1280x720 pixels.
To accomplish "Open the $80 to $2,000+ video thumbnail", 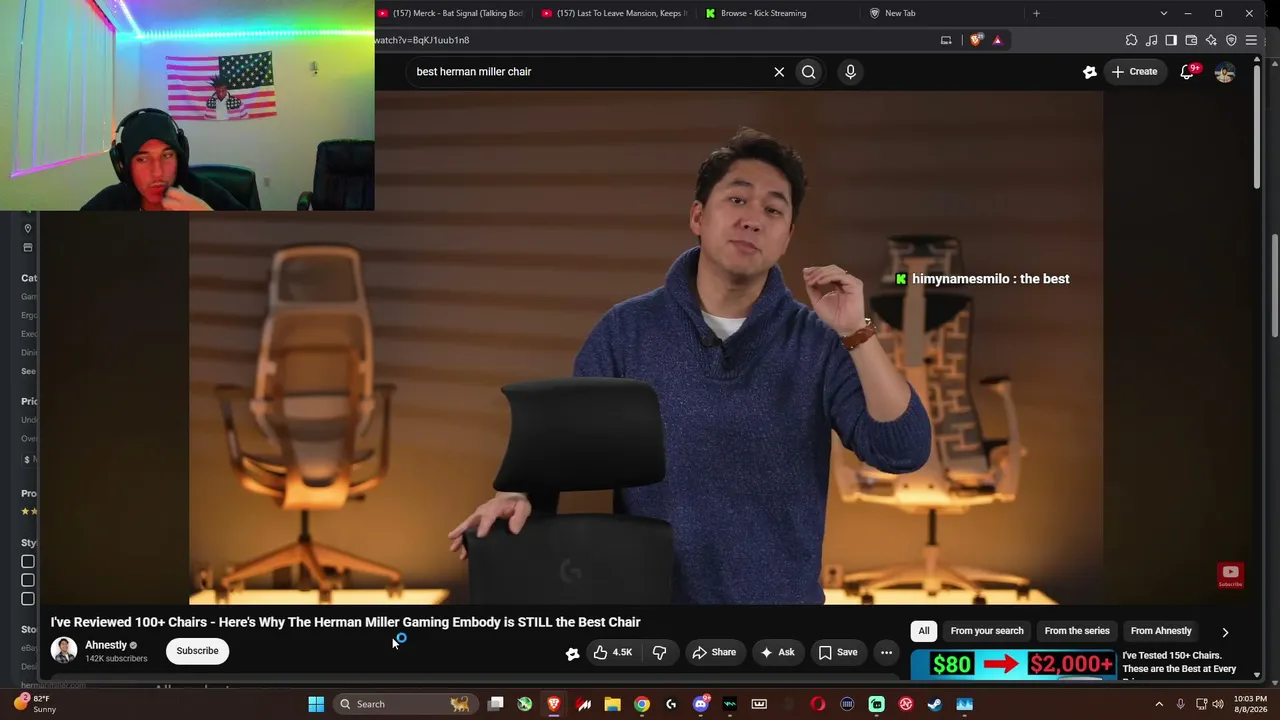I will pos(1013,666).
